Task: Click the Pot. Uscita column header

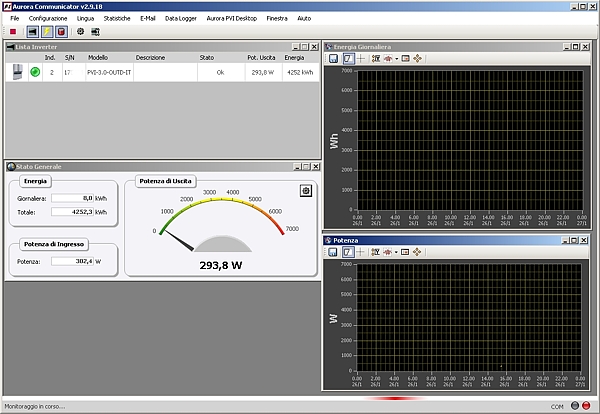Action: [x=261, y=58]
